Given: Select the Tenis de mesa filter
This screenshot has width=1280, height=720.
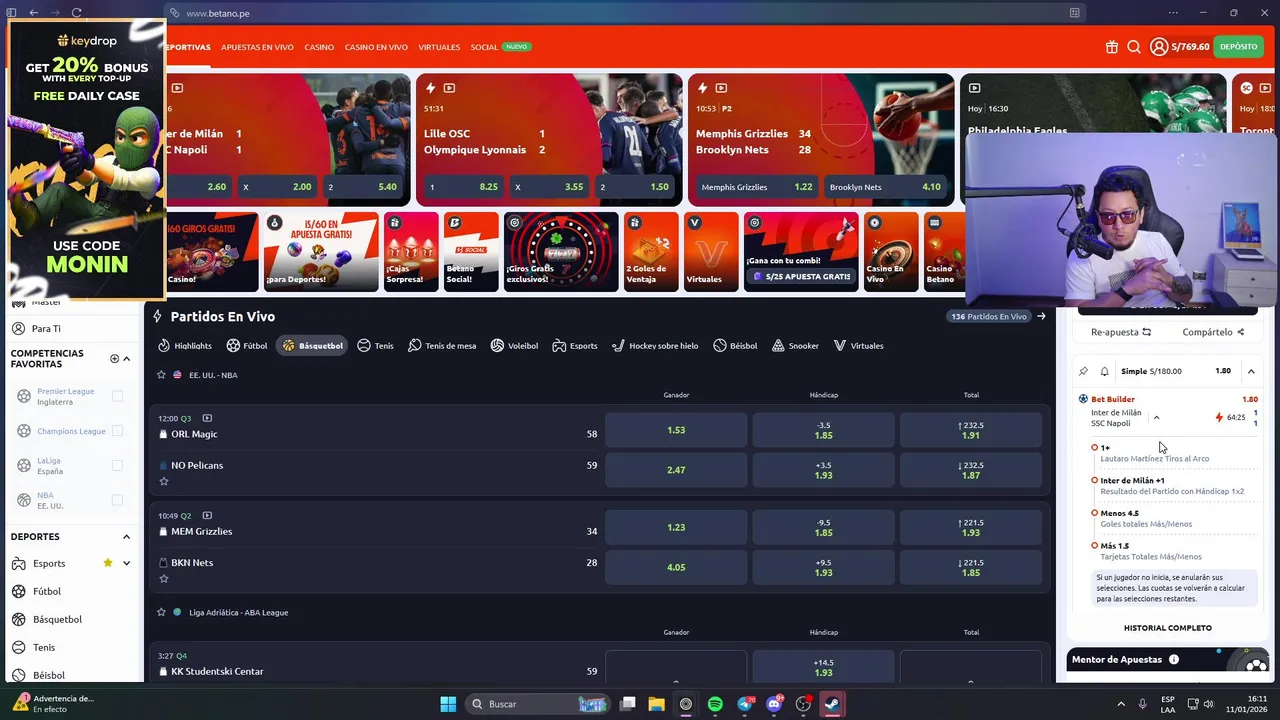Looking at the screenshot, I should click(442, 346).
